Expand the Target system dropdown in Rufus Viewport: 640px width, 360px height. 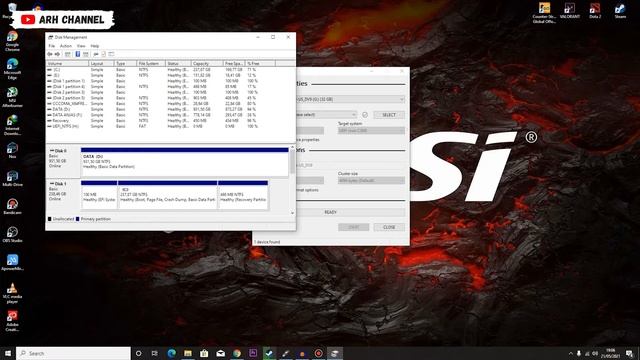[371, 131]
